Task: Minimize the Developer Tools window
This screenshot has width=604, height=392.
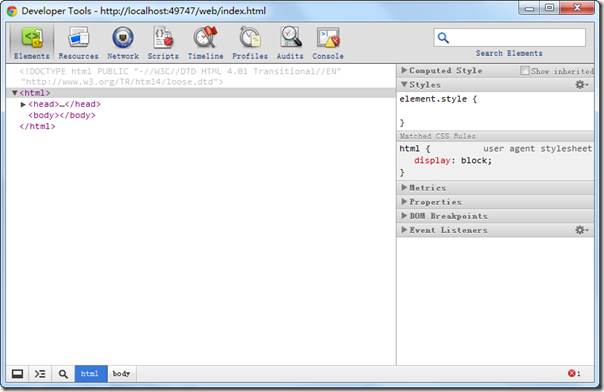Action: (530, 8)
